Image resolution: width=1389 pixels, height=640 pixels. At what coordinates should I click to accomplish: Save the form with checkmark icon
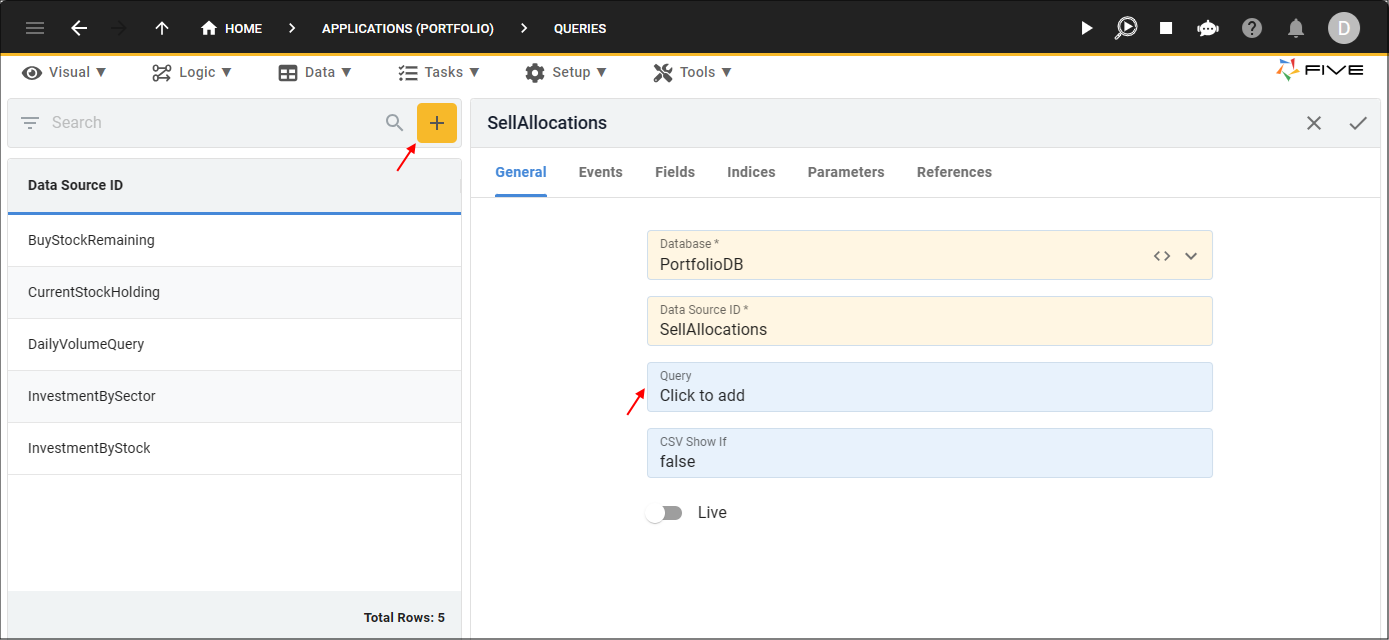coord(1358,123)
